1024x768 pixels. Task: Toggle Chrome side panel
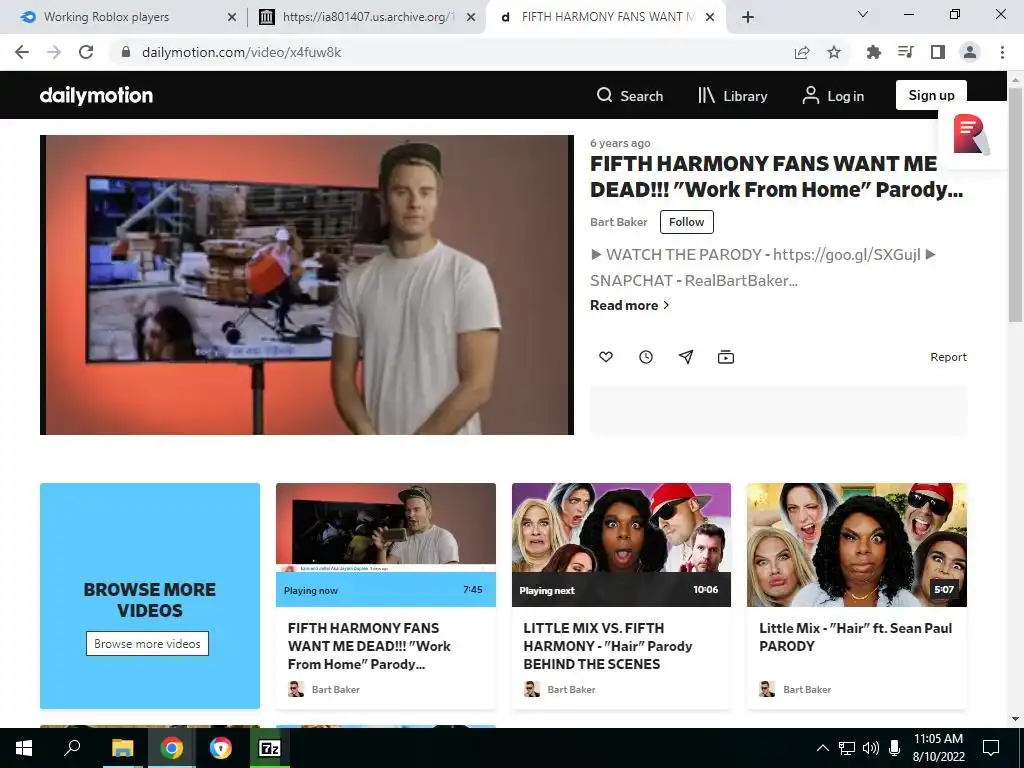[938, 52]
